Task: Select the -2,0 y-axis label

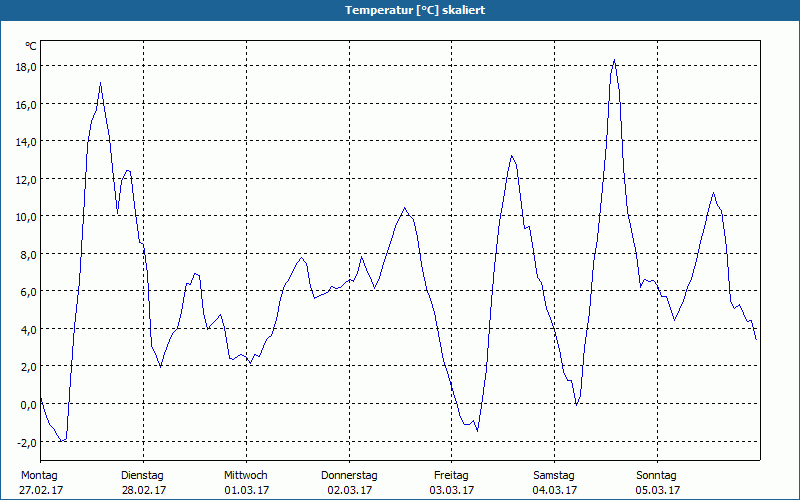Action: click(28, 442)
